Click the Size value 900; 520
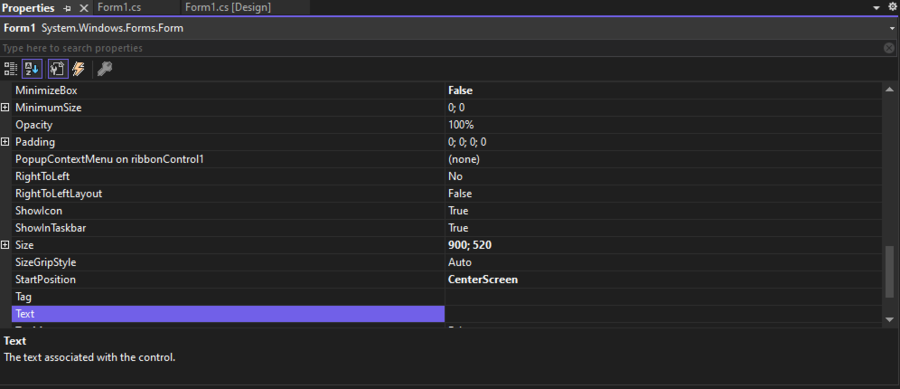 pyautogui.click(x=470, y=245)
